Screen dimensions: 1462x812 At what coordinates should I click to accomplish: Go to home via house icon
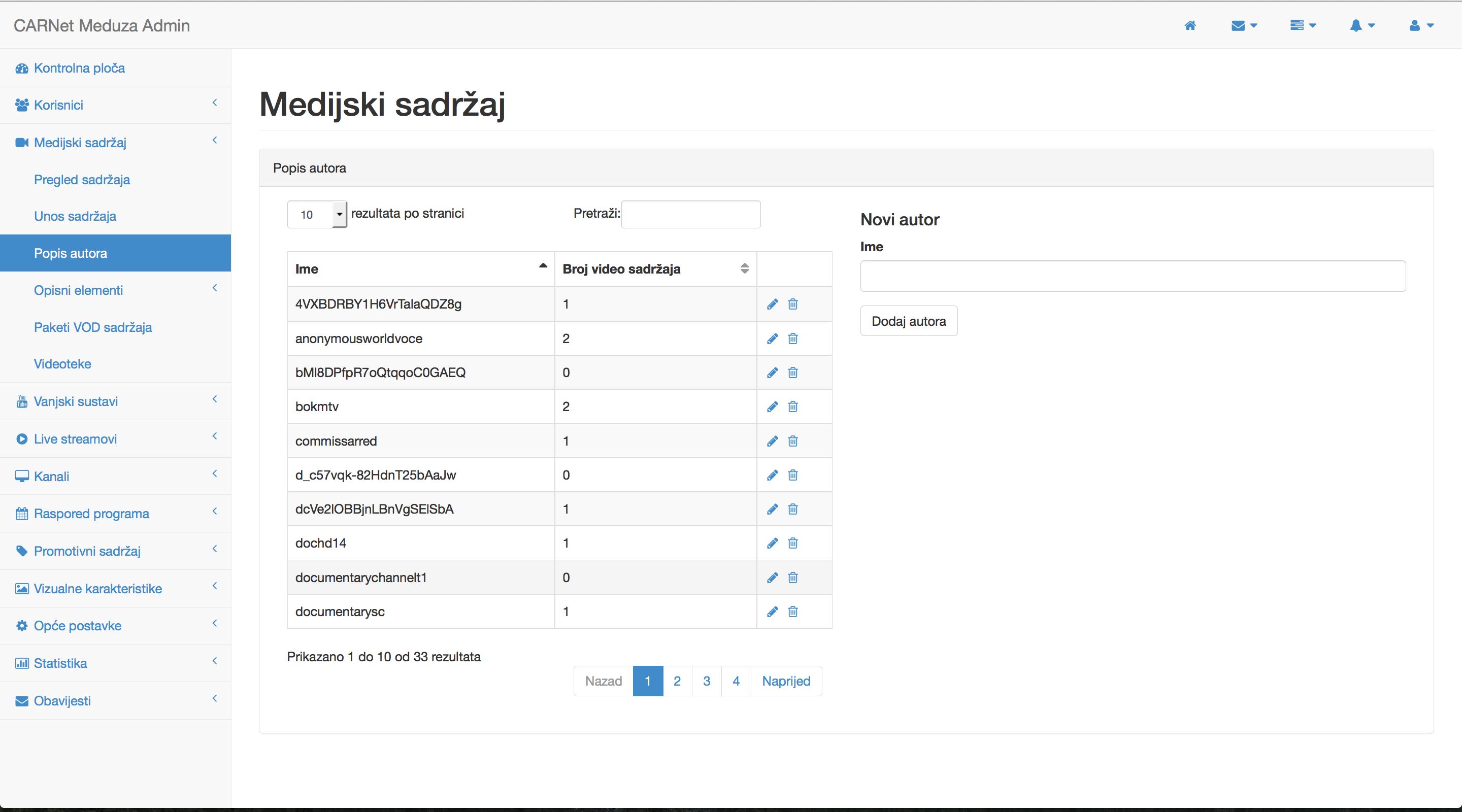click(1190, 25)
